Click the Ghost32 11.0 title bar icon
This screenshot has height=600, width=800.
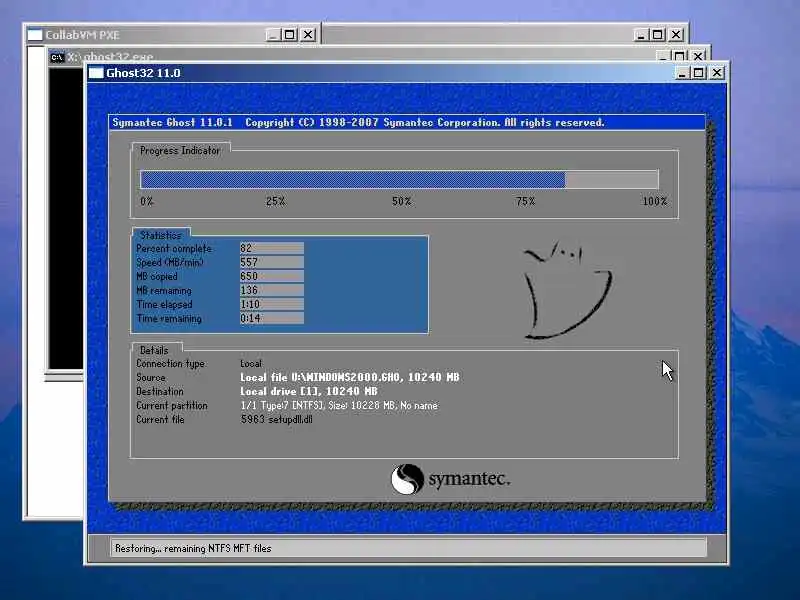96,73
